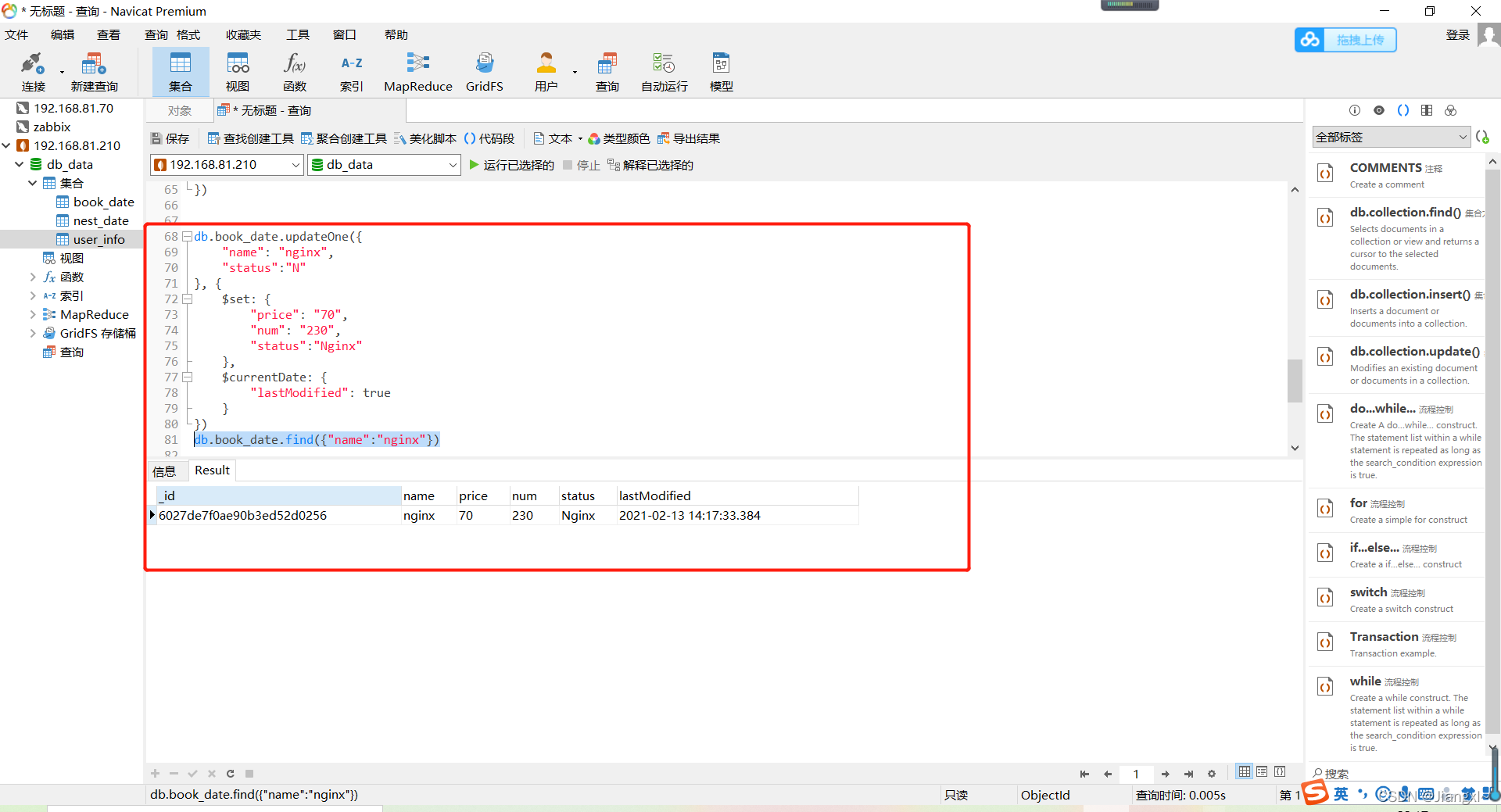Collapse code fold at line 68

click(187, 236)
